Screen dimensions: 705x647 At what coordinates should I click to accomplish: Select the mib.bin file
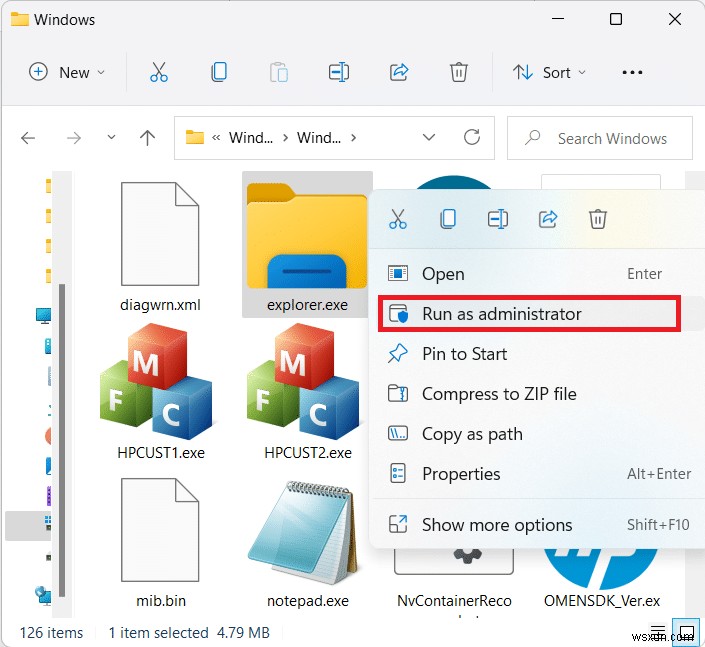pyautogui.click(x=161, y=544)
